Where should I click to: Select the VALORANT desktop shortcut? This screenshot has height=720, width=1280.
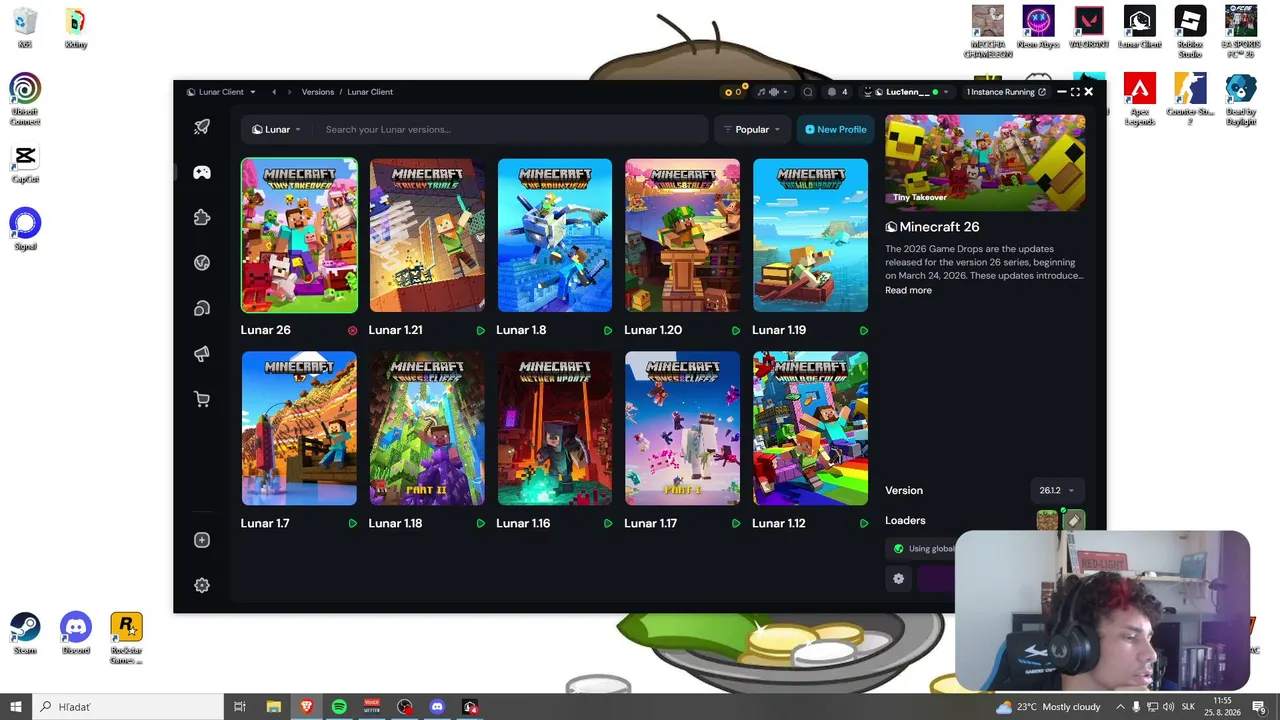click(1087, 27)
